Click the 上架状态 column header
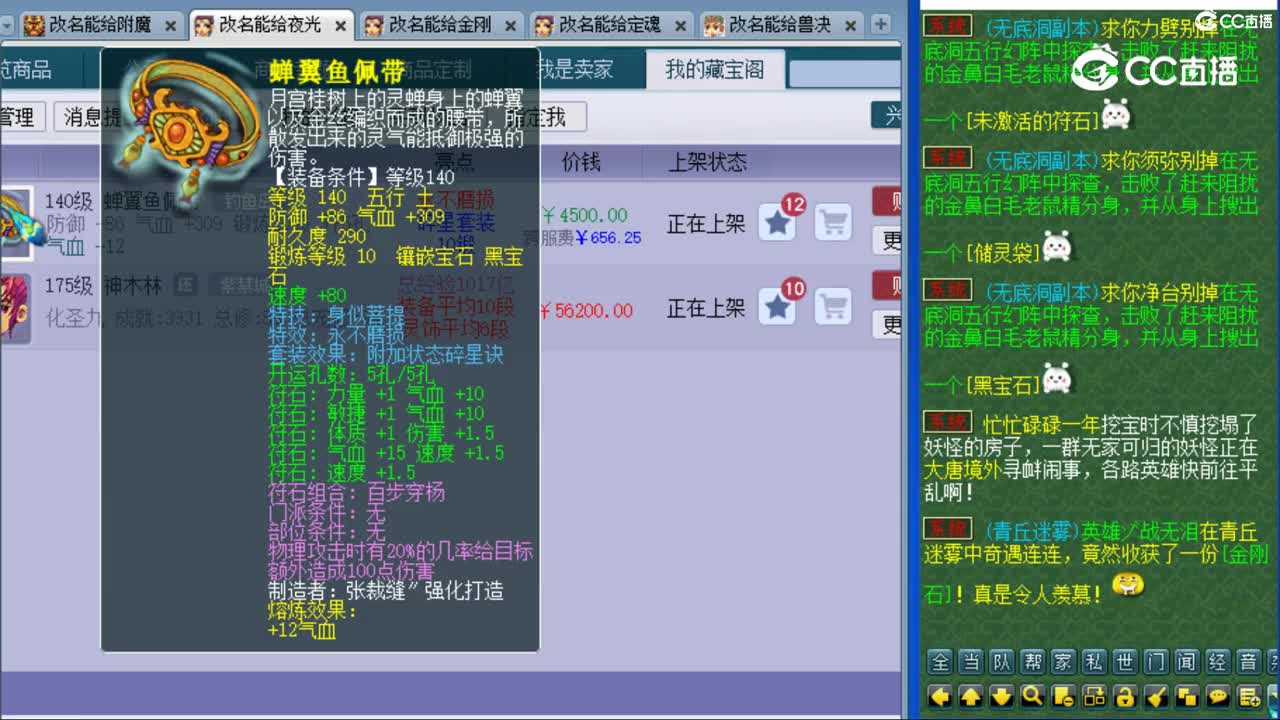The height and width of the screenshot is (720, 1280). [x=708, y=161]
